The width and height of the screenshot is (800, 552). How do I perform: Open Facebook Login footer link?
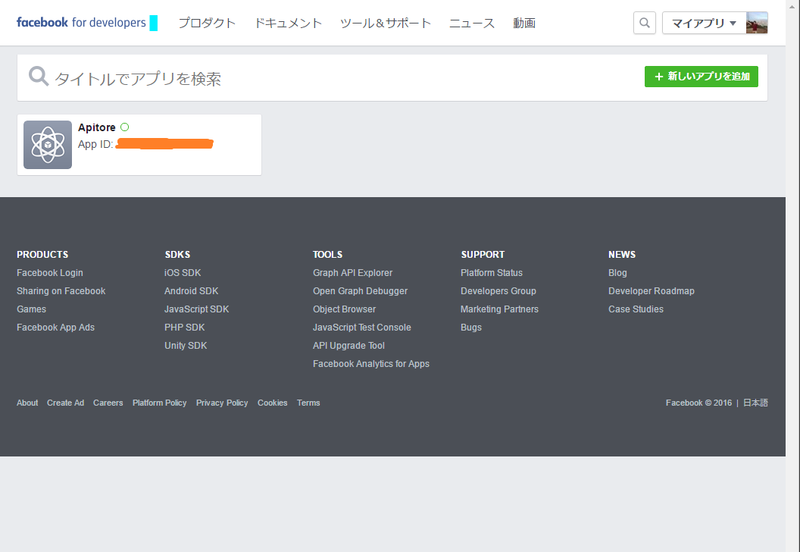pyautogui.click(x=49, y=273)
